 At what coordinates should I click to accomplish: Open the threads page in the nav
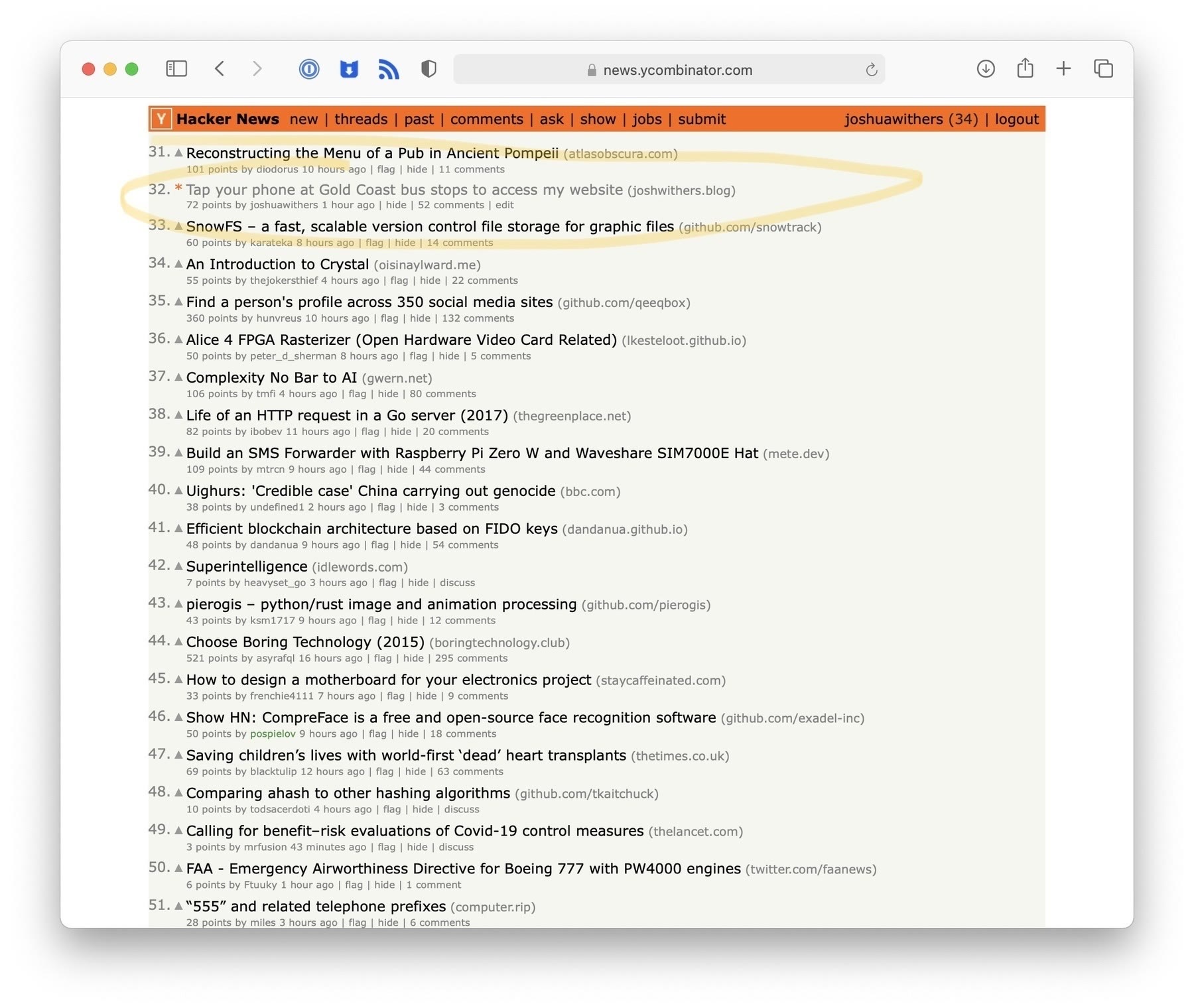point(361,119)
